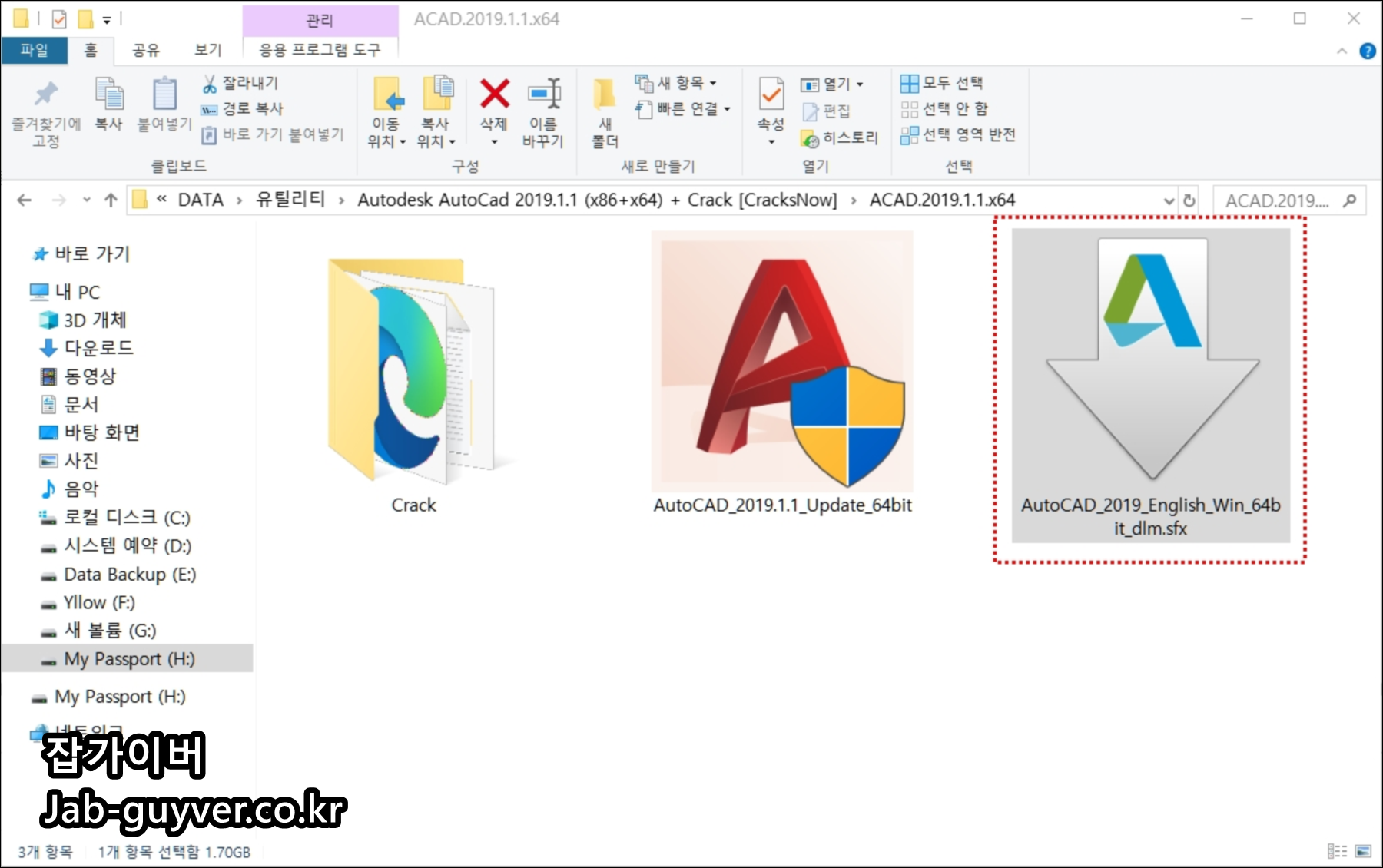This screenshot has width=1383, height=868.
Task: Open 사진 (Pictures) in sidebar
Action: tap(70, 461)
